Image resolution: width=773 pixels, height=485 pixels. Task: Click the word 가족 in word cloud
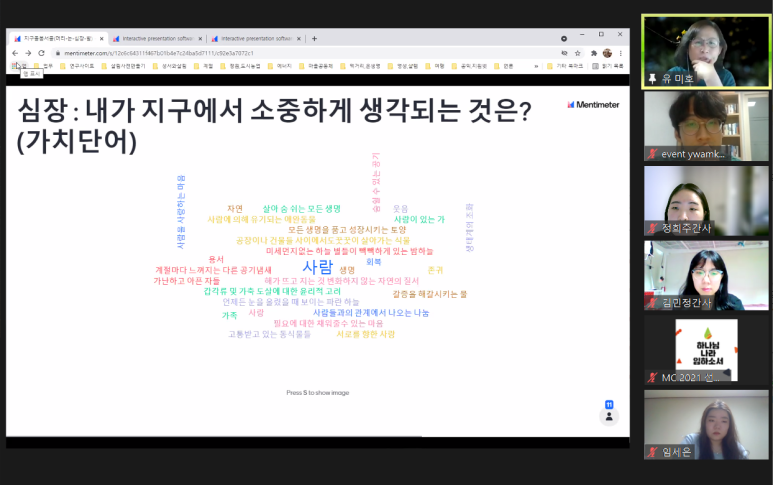[x=229, y=315]
